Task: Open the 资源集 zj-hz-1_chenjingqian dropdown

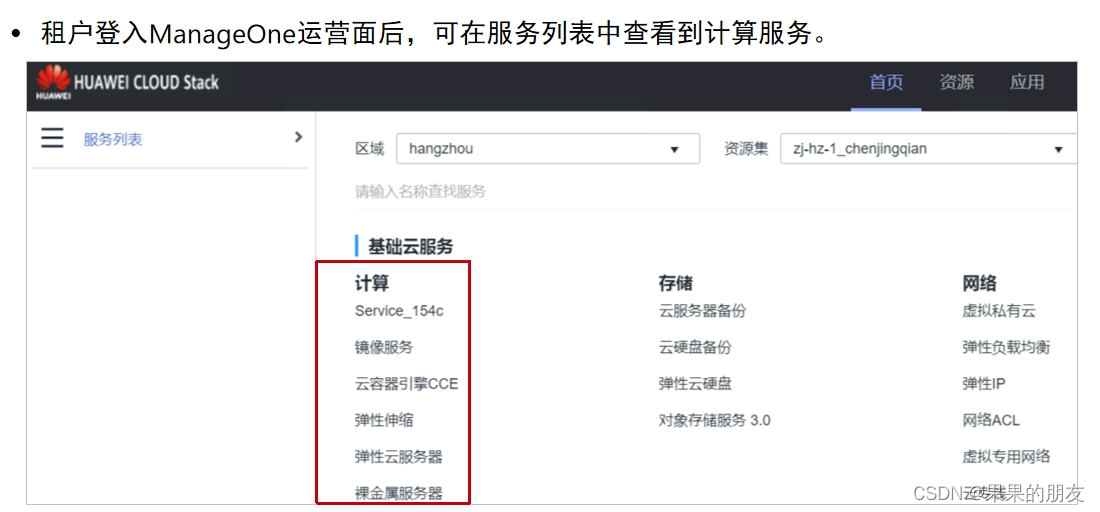Action: click(929, 149)
